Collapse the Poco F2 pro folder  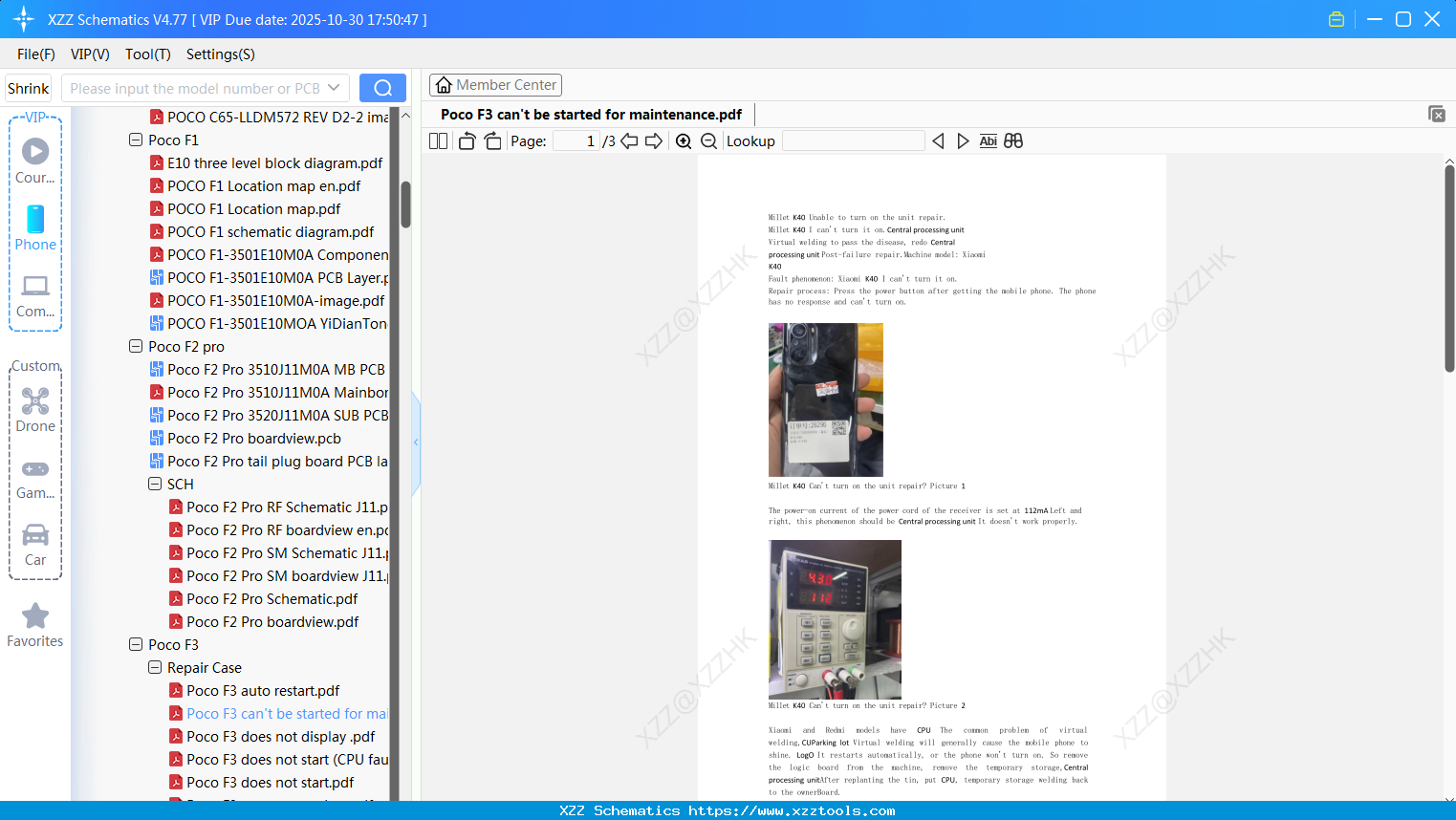pyautogui.click(x=136, y=346)
